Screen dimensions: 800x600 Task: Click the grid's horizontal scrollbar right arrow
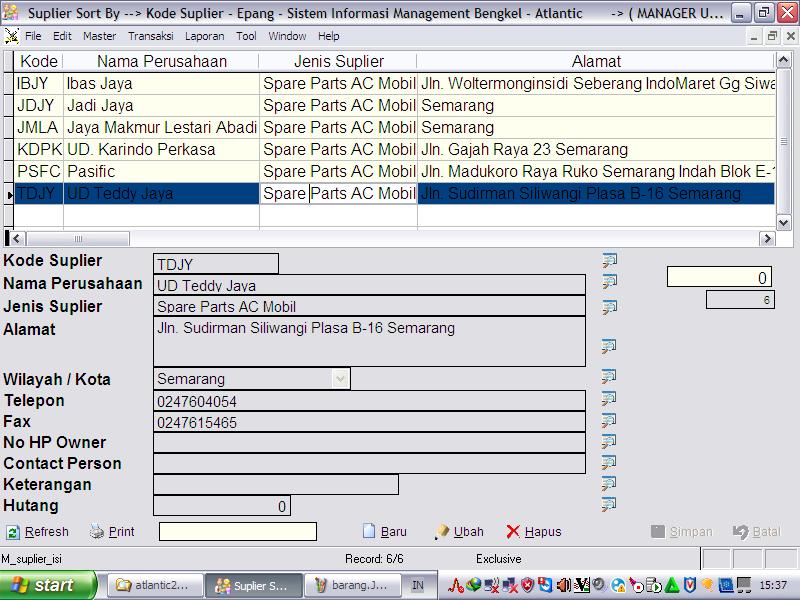(x=767, y=239)
